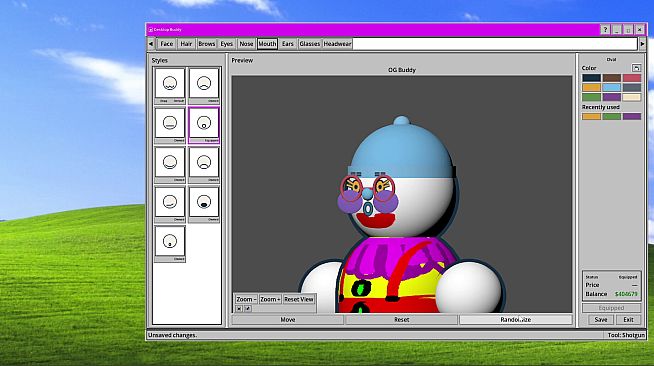Click the 'Unsaved changes.' status text

(172, 335)
